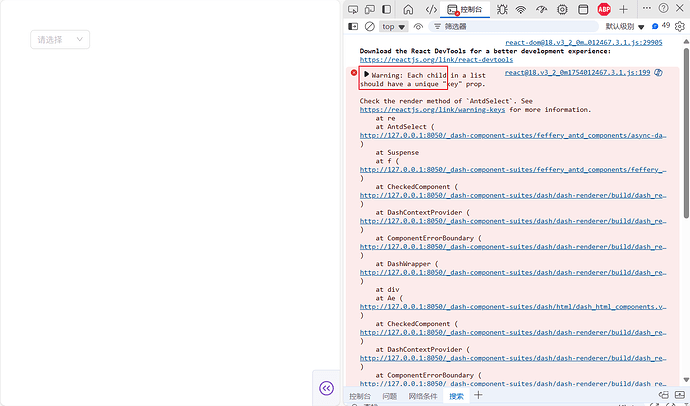Open the 默认级别 log level dropdown
Image resolution: width=690 pixels, height=406 pixels.
tap(625, 26)
